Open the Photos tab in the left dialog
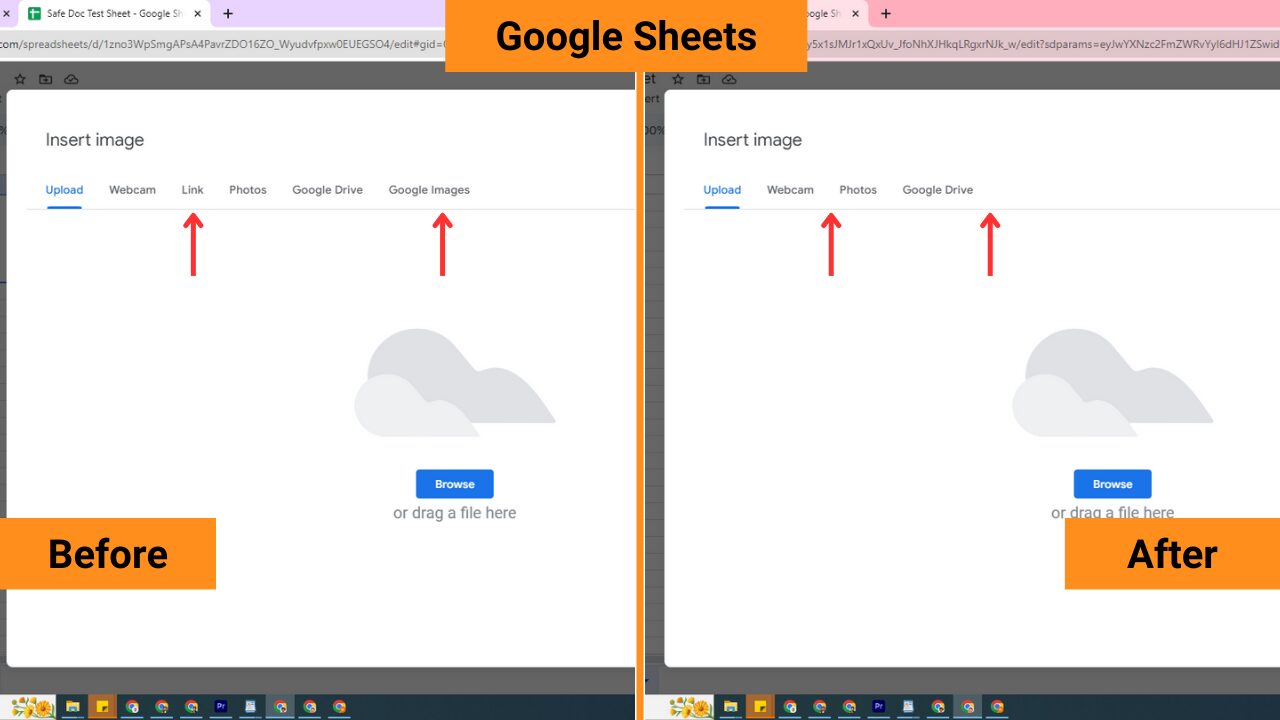This screenshot has height=720, width=1280. coord(247,189)
